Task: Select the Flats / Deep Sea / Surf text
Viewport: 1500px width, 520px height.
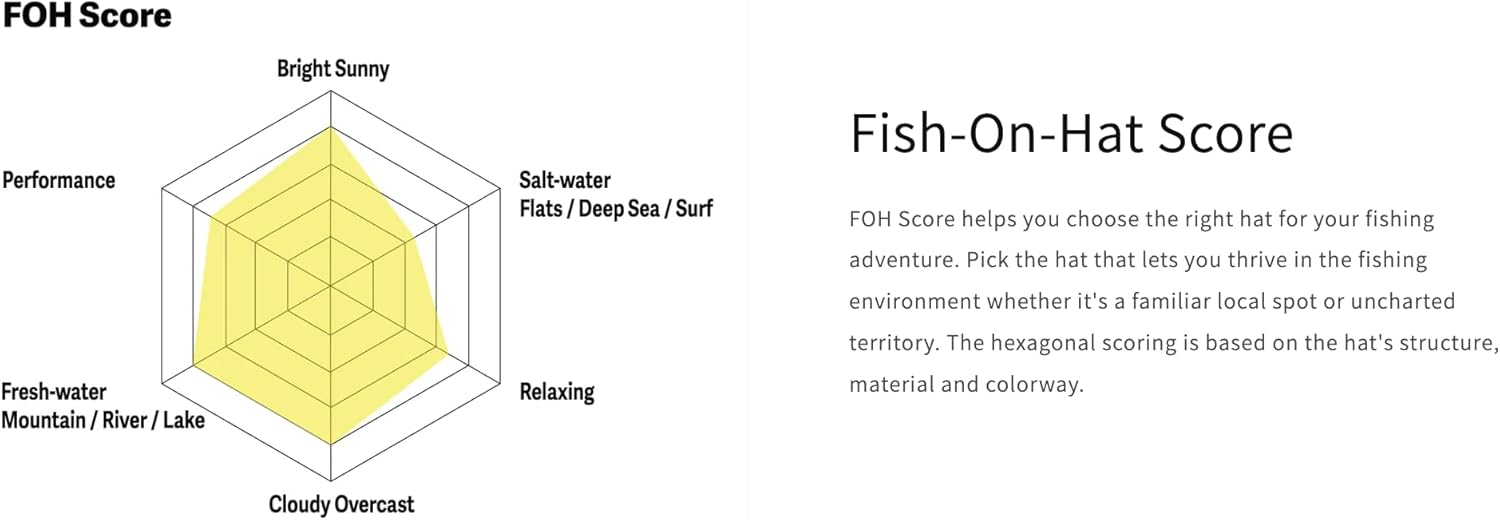Action: 616,210
